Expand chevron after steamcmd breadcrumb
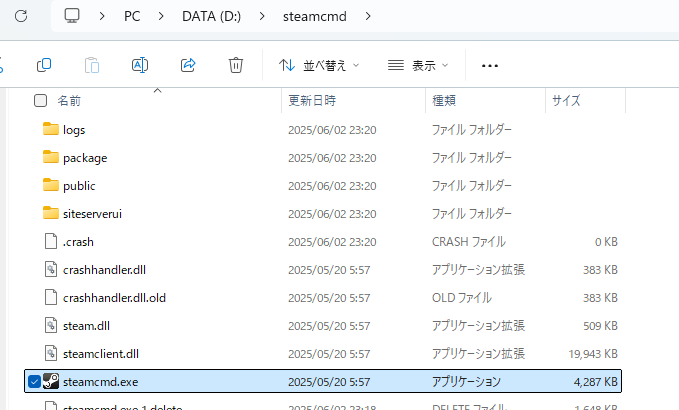679x410 pixels. [368, 16]
